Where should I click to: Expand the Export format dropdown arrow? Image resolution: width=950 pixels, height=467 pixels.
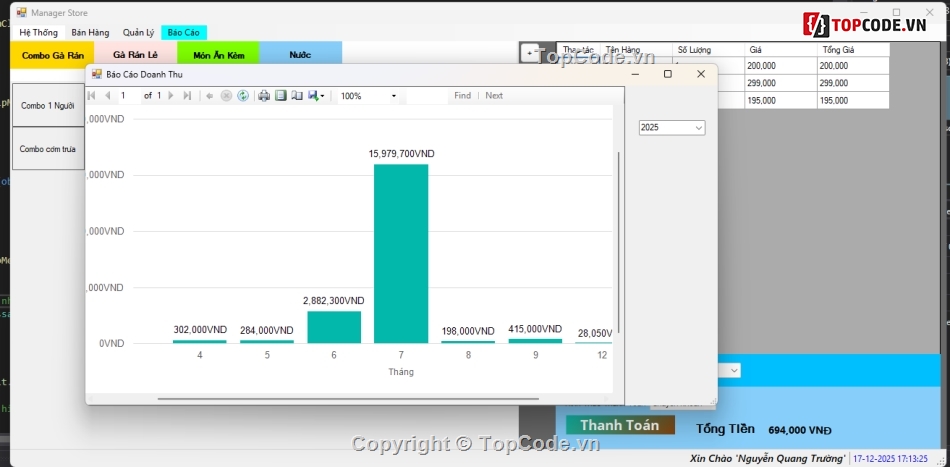[322, 96]
